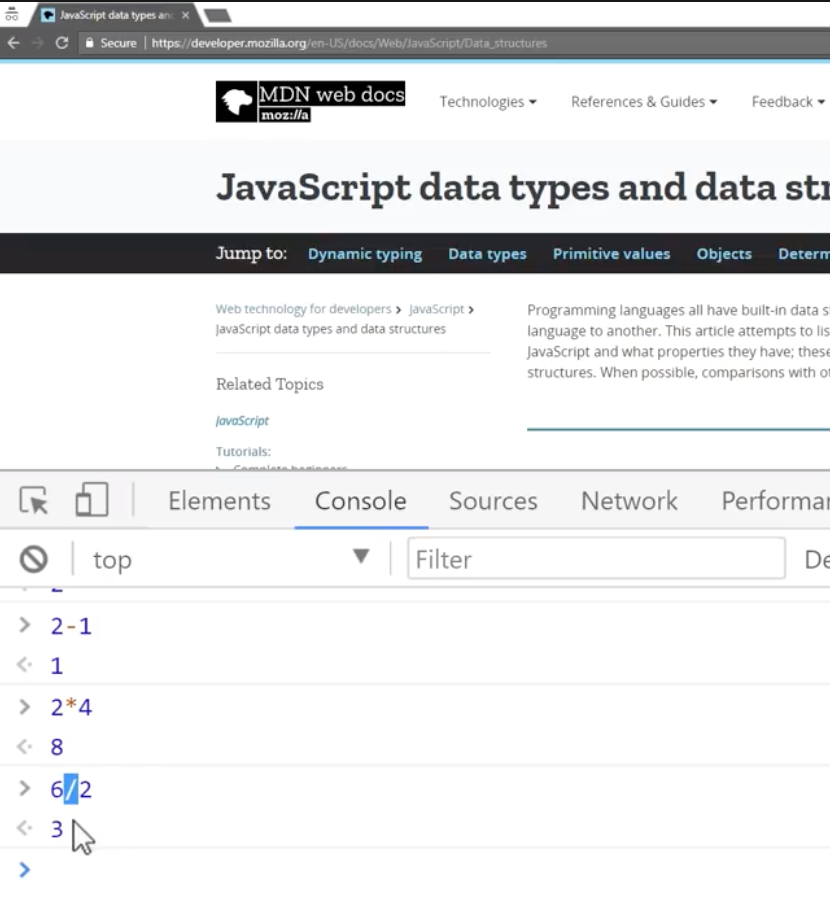Open the JavaScript breadcrumb link
The image size is (830, 900).
tap(436, 309)
